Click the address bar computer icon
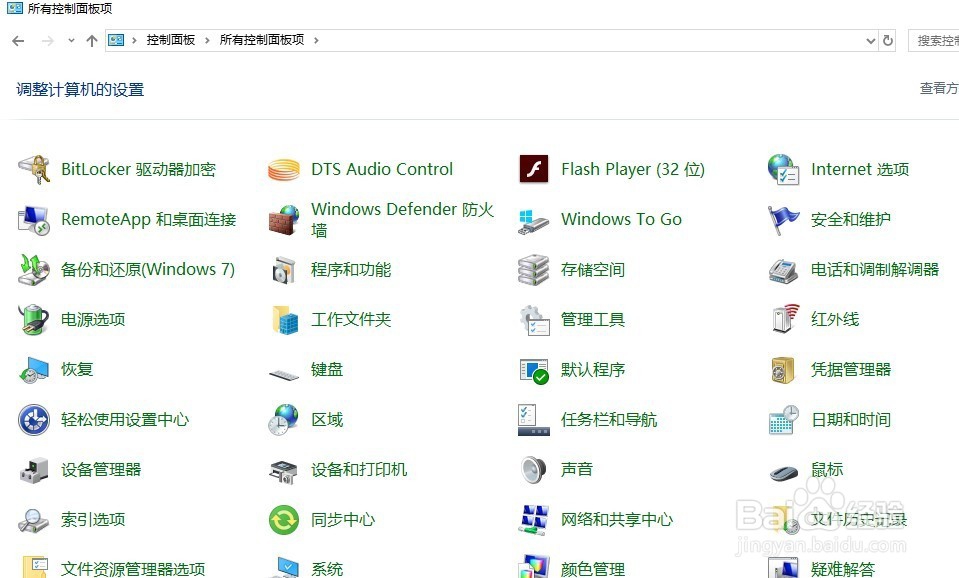 (116, 40)
